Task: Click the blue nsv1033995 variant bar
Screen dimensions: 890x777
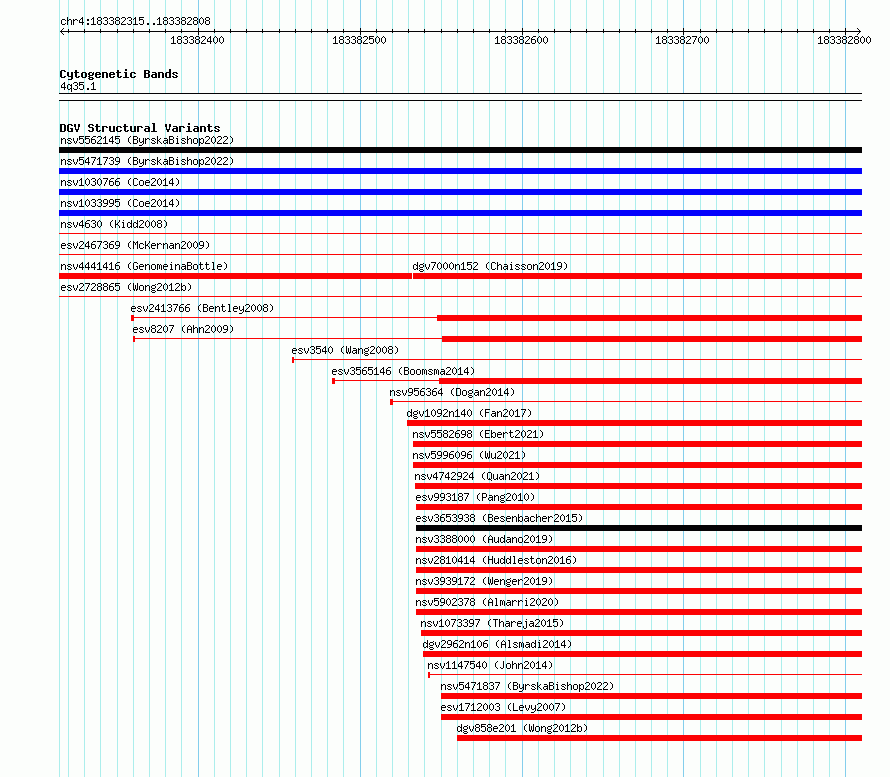Action: click(460, 213)
